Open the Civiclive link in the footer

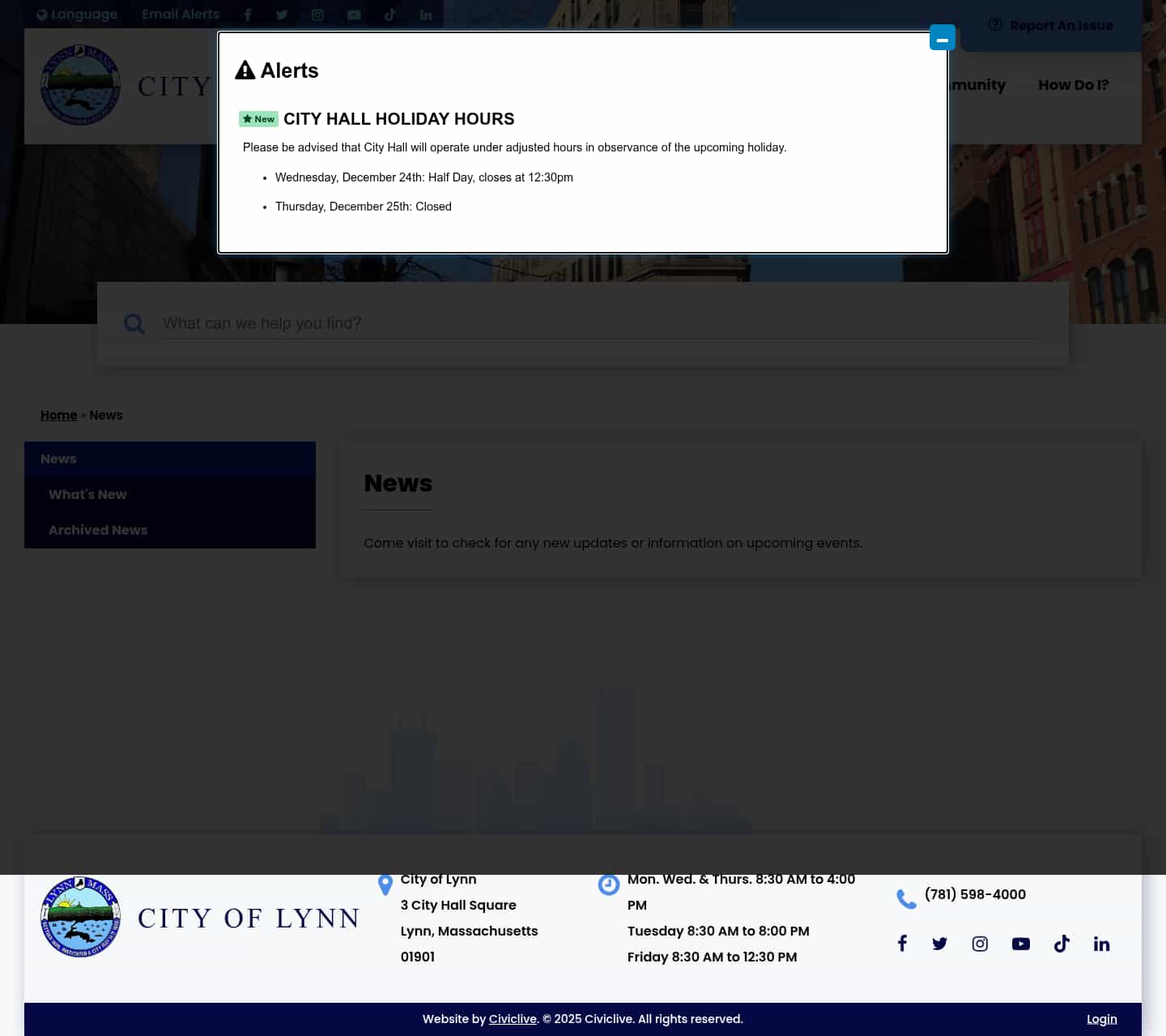click(x=513, y=1019)
